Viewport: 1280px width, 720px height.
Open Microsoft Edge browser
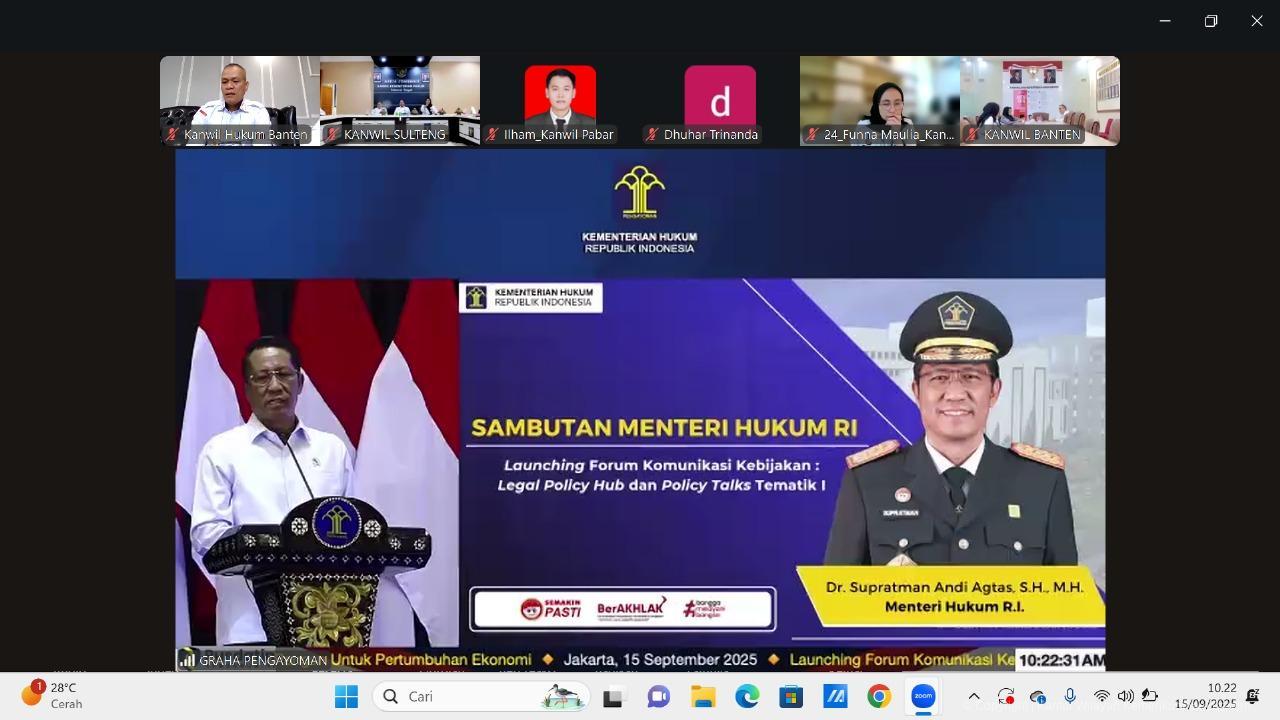pyautogui.click(x=747, y=697)
